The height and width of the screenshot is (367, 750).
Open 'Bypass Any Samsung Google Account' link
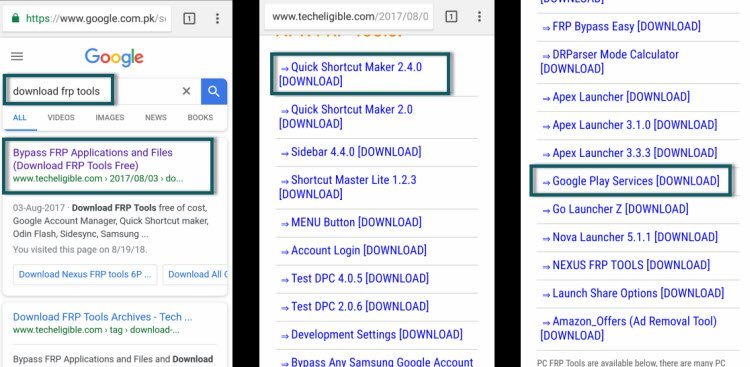point(376,362)
